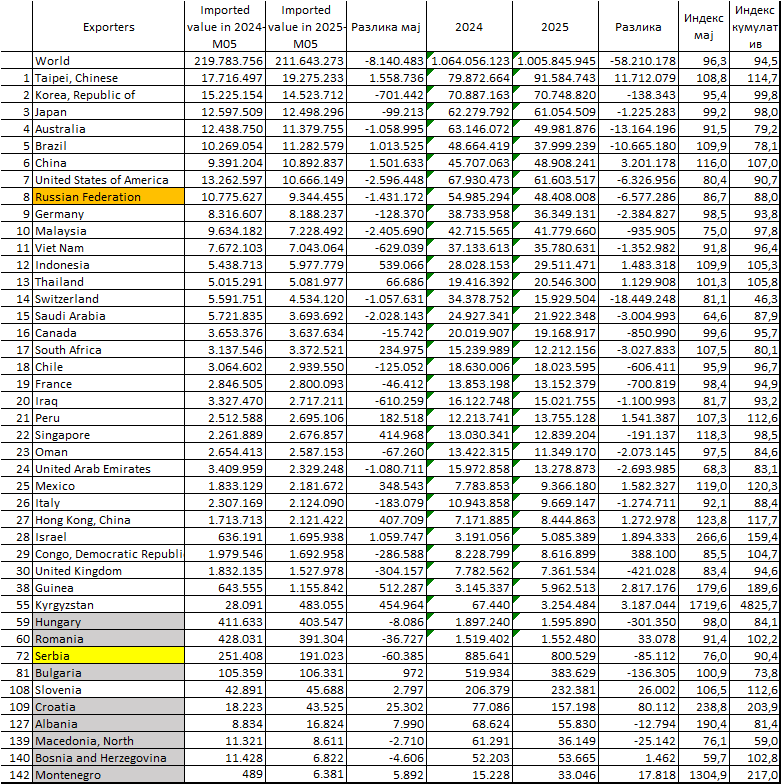
Task: Select the orange 'Russian Federation' cell
Action: pos(108,197)
